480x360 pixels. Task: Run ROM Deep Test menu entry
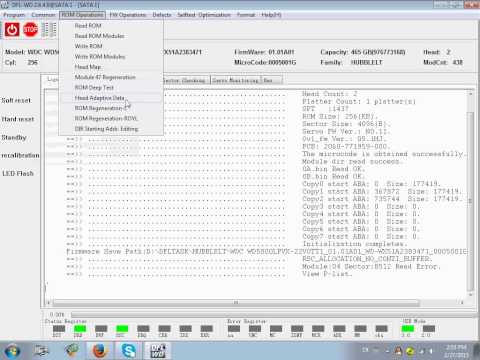111,88
